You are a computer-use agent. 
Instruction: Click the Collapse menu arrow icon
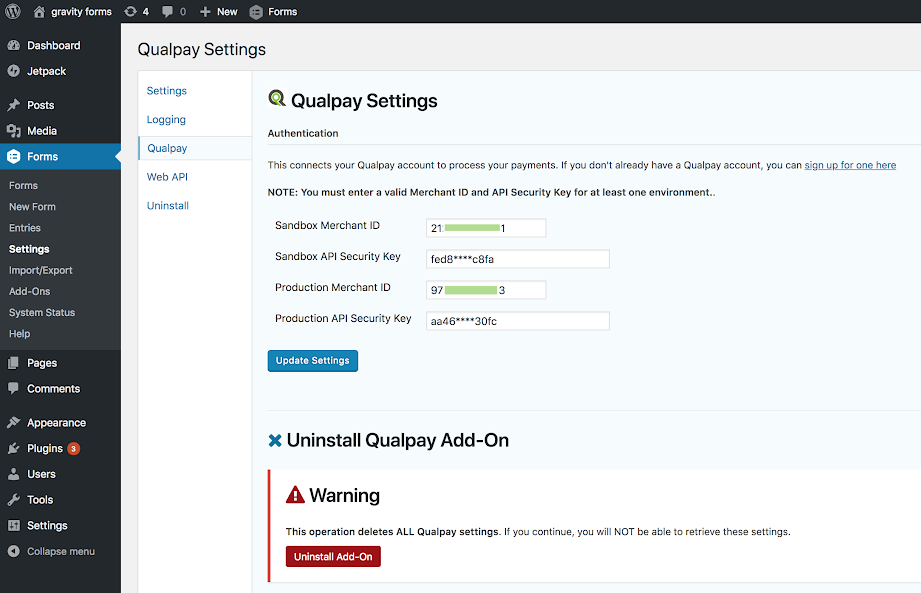point(14,551)
